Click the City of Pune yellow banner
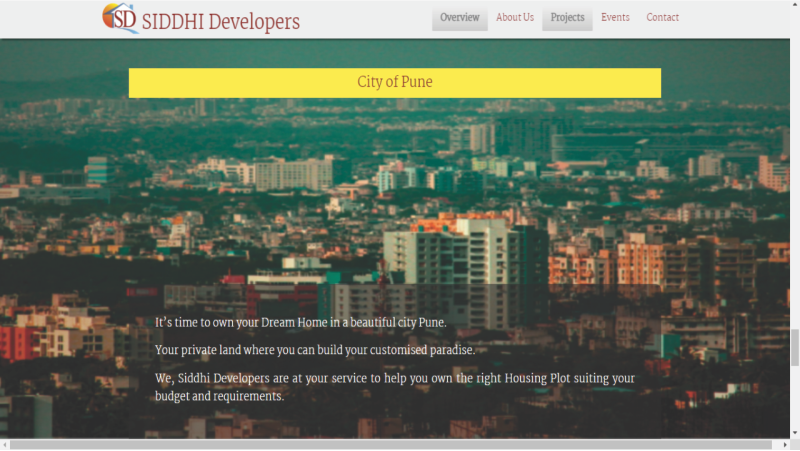800x451 pixels. [x=395, y=83]
